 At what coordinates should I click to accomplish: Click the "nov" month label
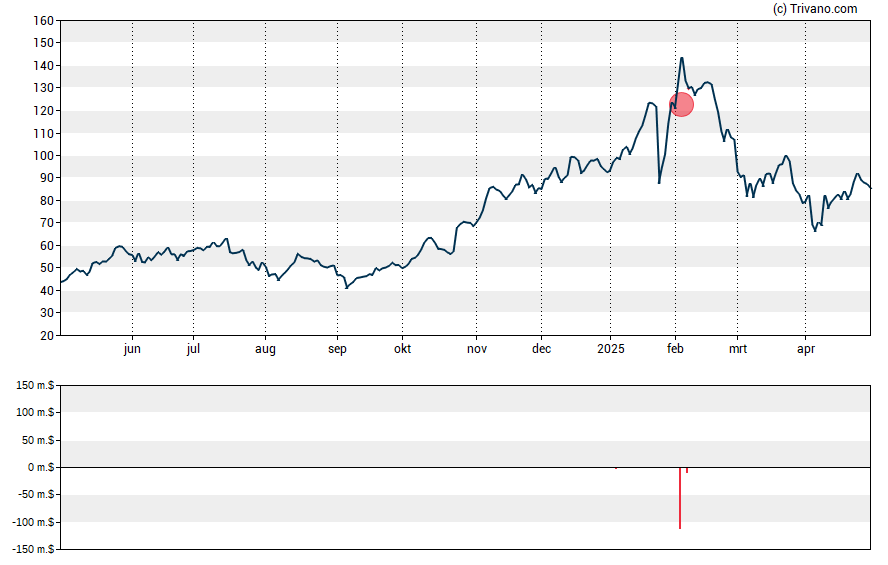pyautogui.click(x=477, y=349)
